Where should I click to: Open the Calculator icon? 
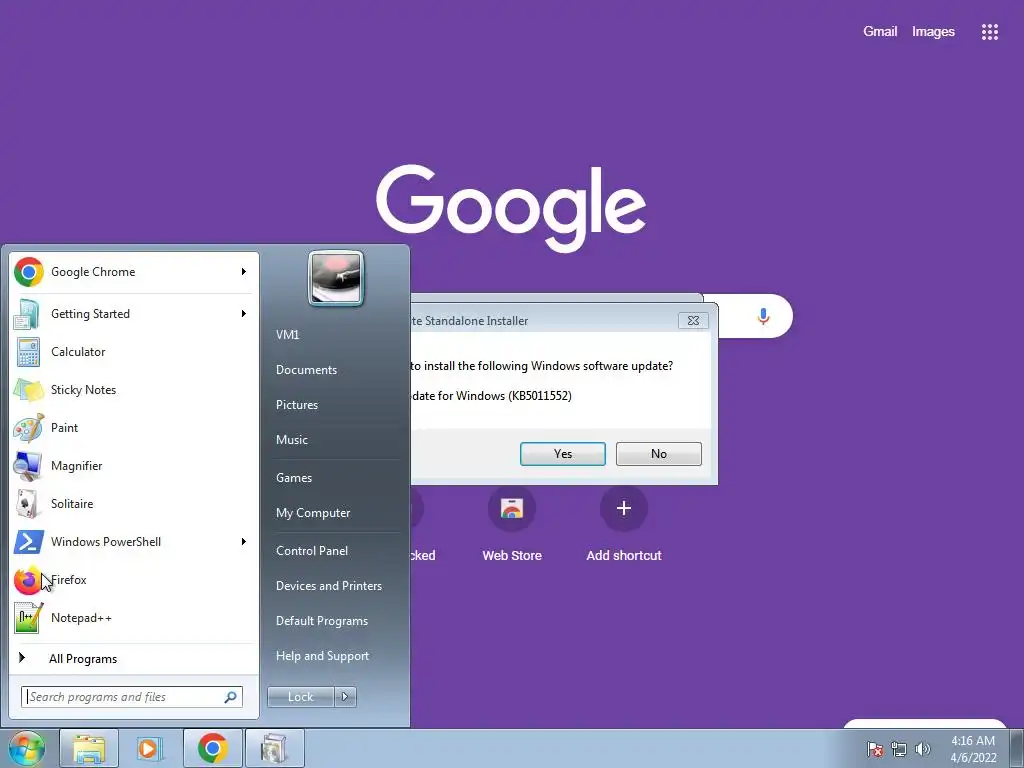29,352
